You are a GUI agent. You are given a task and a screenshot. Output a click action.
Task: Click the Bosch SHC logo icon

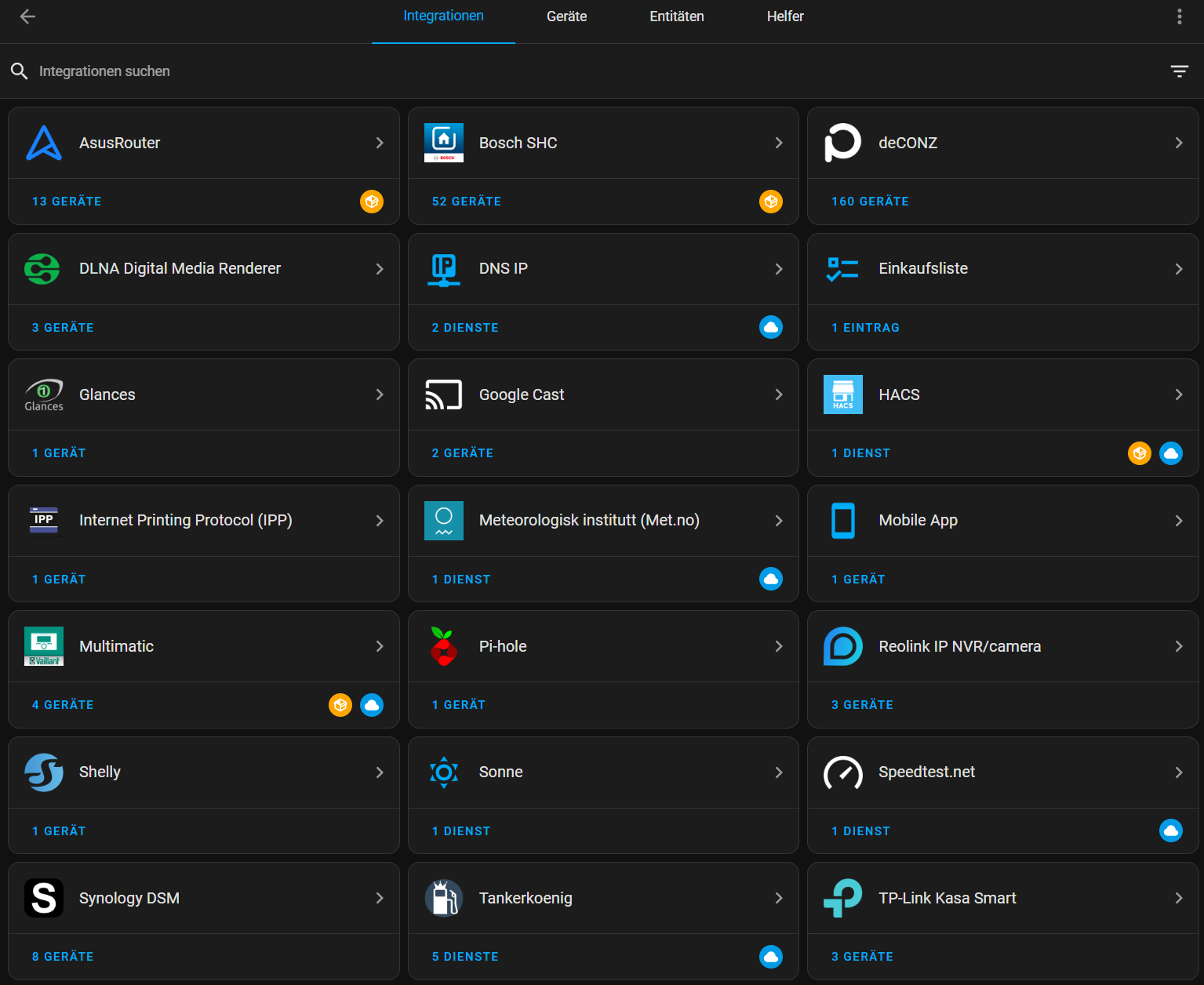pyautogui.click(x=444, y=143)
